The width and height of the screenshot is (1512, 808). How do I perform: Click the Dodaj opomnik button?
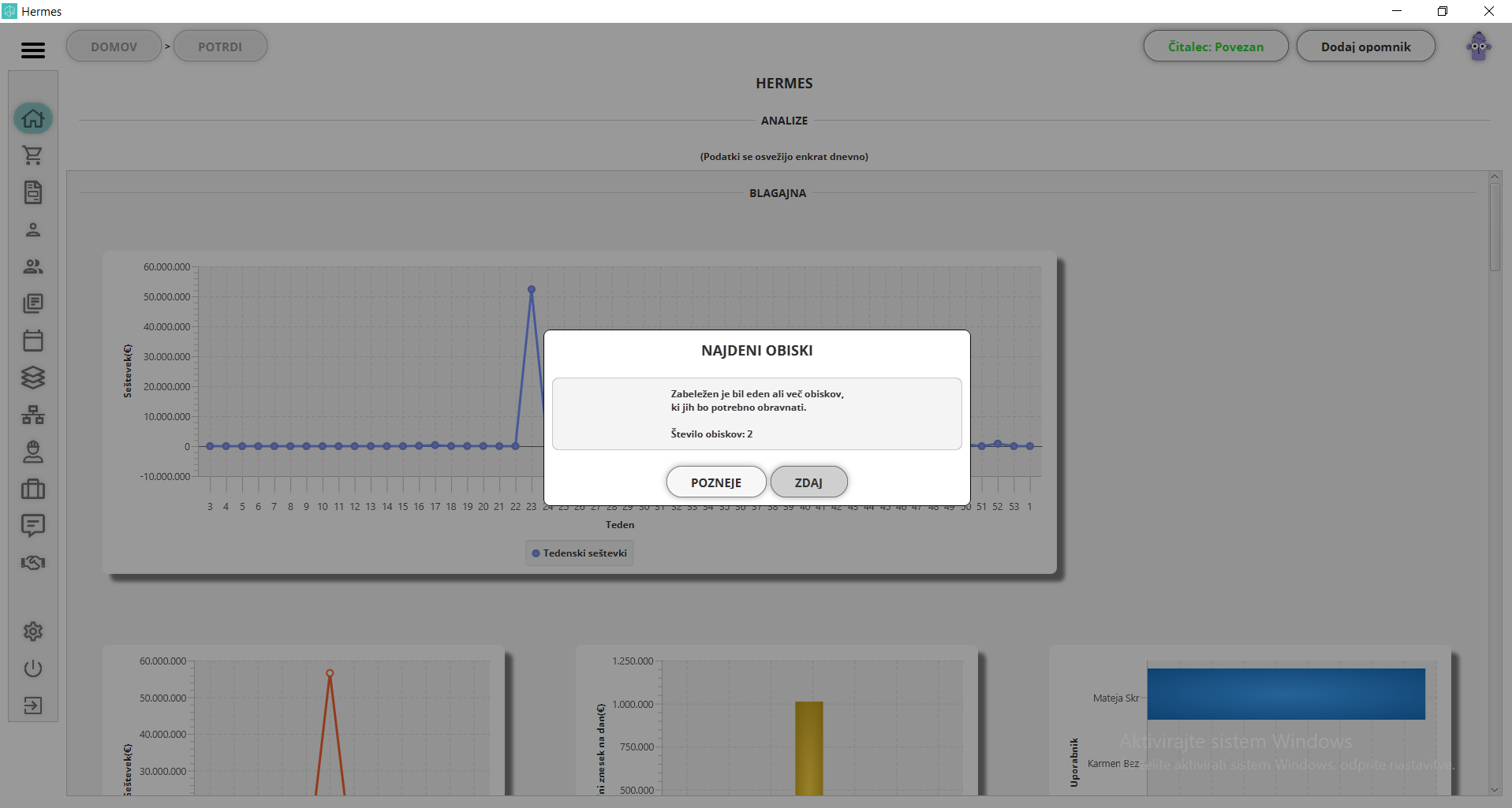point(1365,47)
